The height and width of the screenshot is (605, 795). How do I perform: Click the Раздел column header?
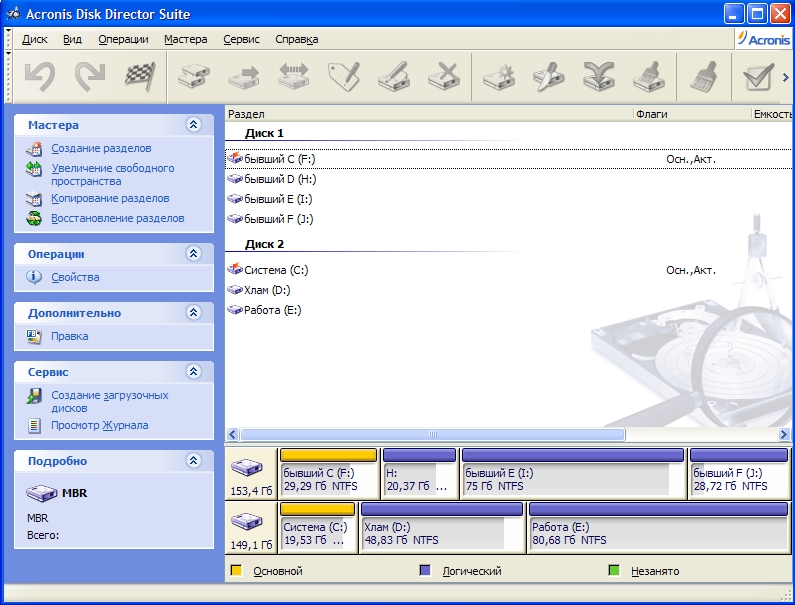click(x=429, y=114)
